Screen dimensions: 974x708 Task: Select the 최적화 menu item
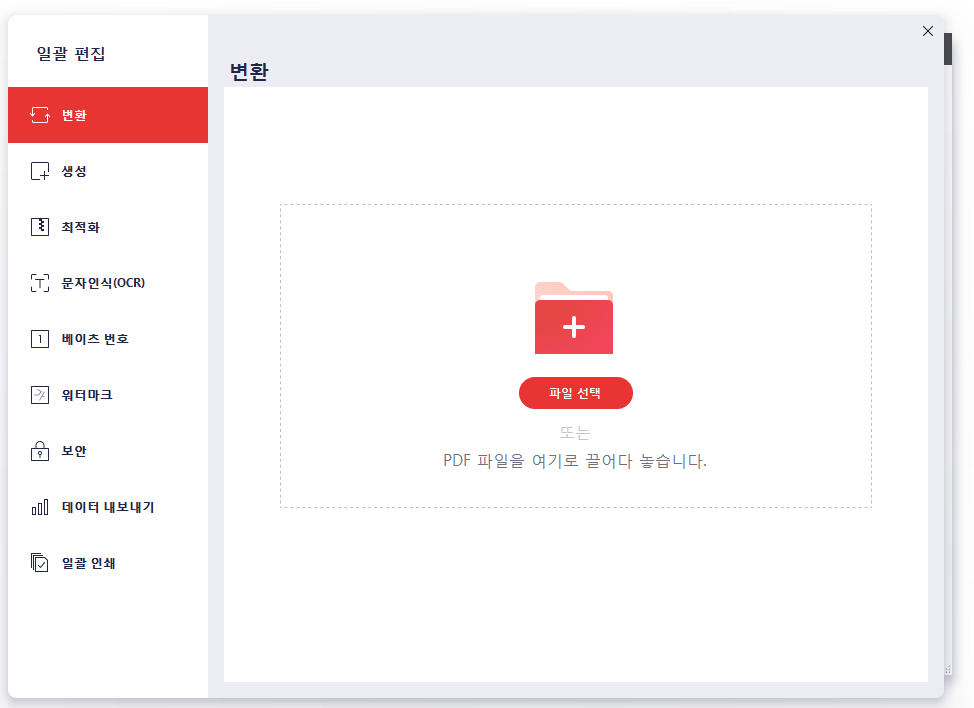(108, 227)
